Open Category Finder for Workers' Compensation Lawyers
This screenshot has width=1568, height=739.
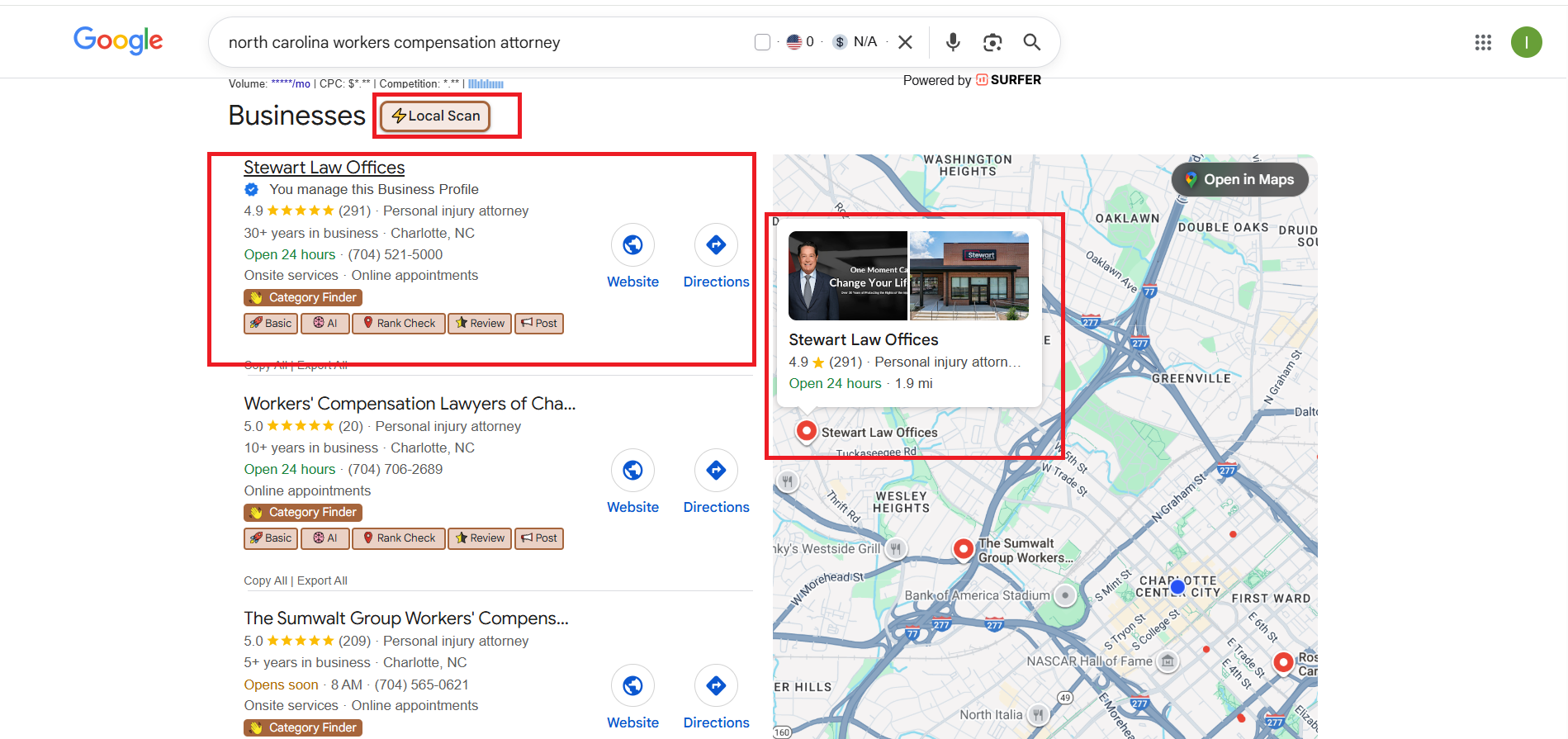click(x=303, y=513)
